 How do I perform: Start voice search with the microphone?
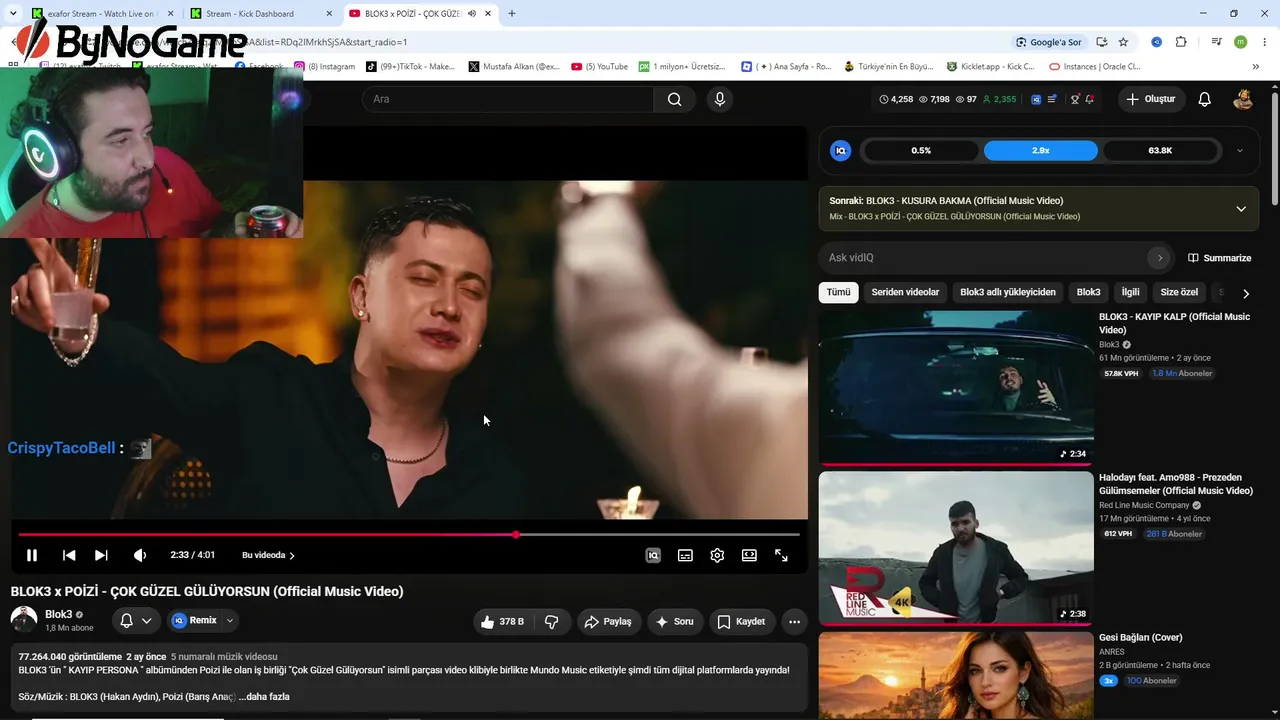(719, 99)
